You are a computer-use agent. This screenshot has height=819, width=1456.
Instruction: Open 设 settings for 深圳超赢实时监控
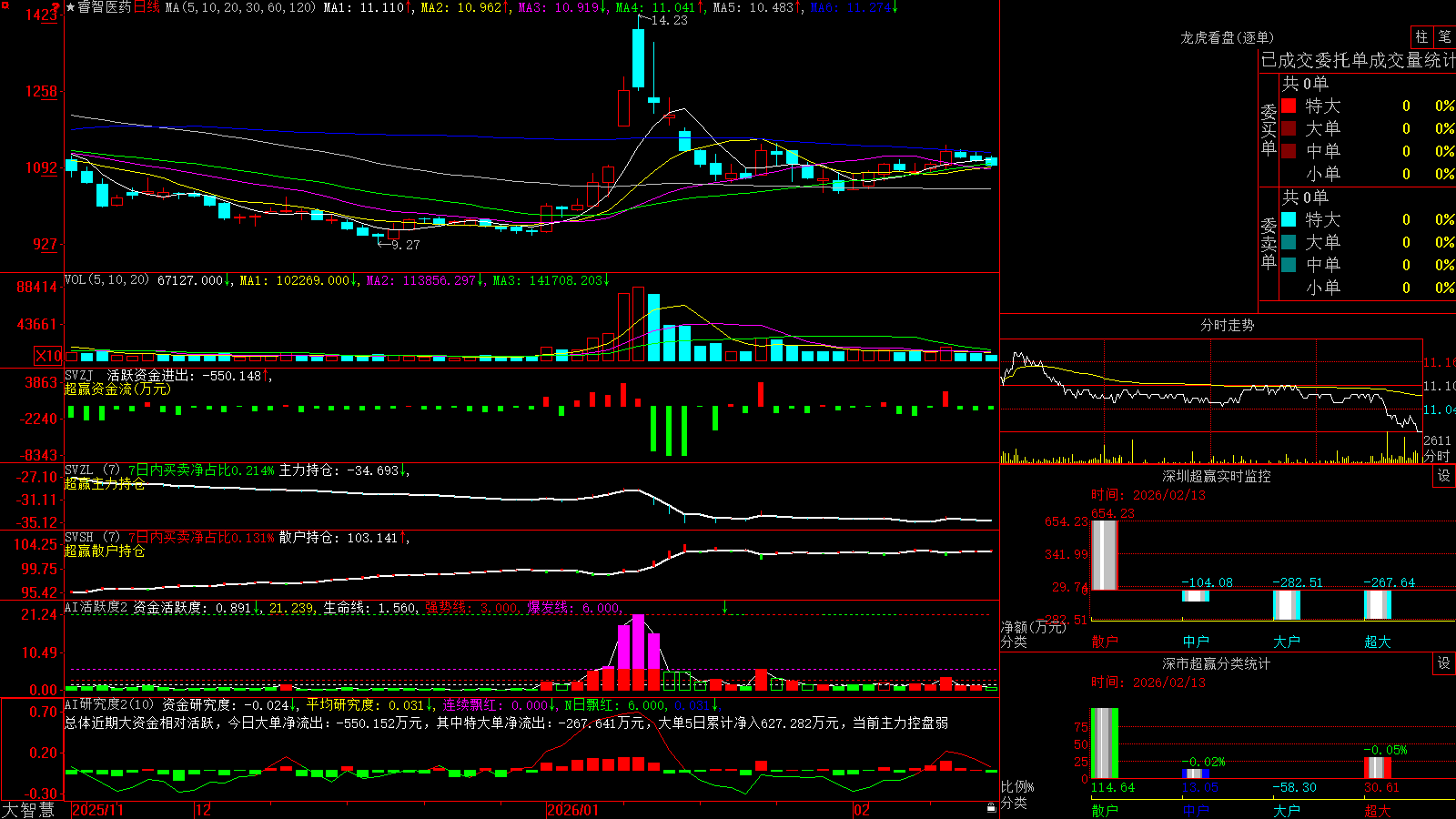tap(1444, 476)
